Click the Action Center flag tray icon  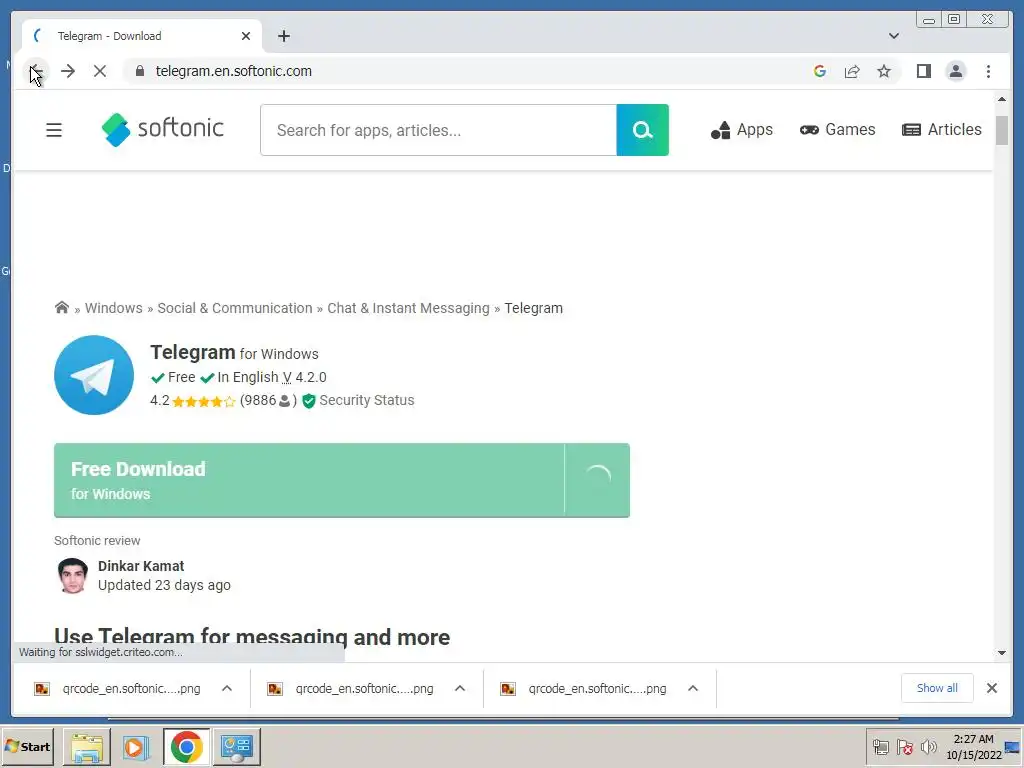pos(904,747)
